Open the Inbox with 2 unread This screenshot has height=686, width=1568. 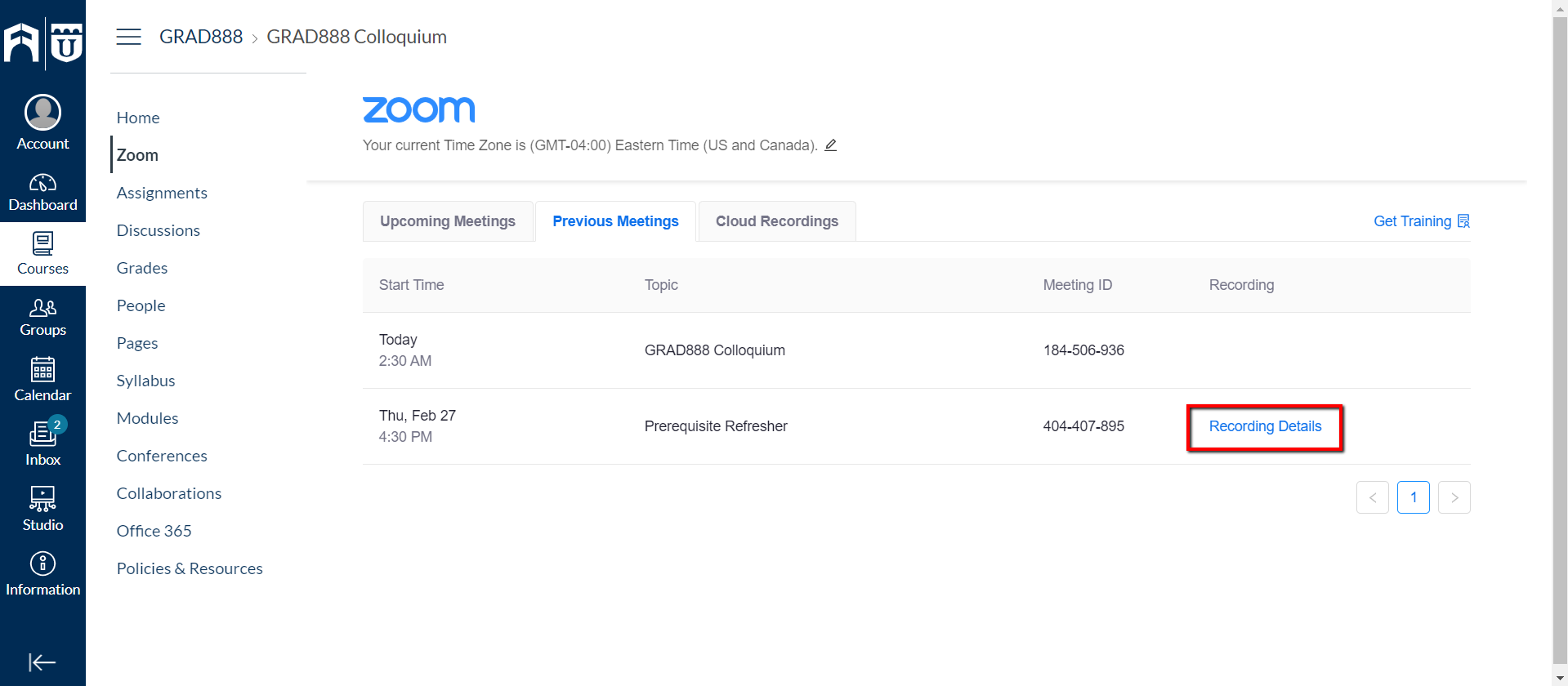42,433
